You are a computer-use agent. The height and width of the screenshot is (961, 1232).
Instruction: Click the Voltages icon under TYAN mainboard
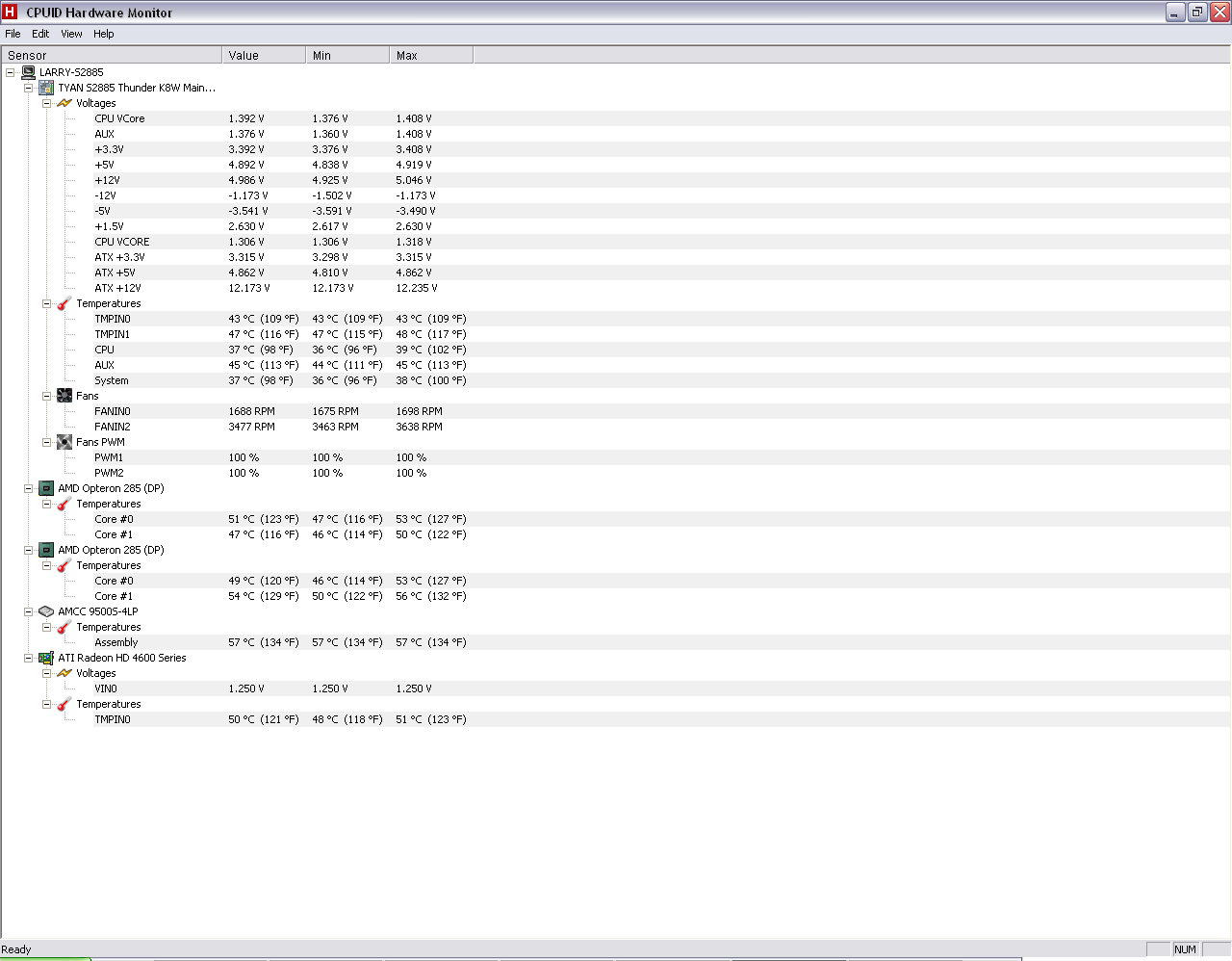64,103
